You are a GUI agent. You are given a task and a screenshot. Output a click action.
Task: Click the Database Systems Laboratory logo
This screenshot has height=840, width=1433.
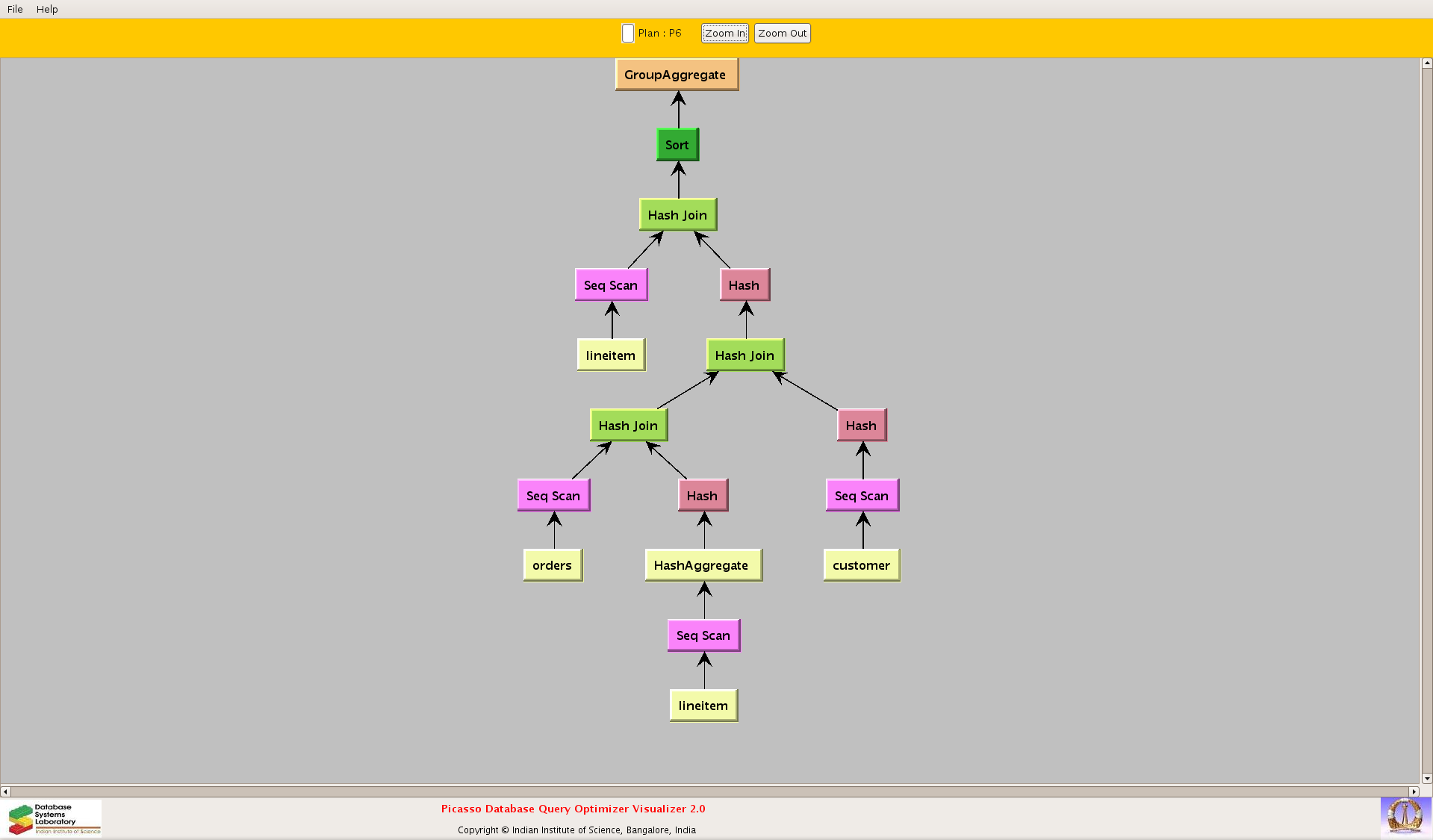(x=54, y=818)
